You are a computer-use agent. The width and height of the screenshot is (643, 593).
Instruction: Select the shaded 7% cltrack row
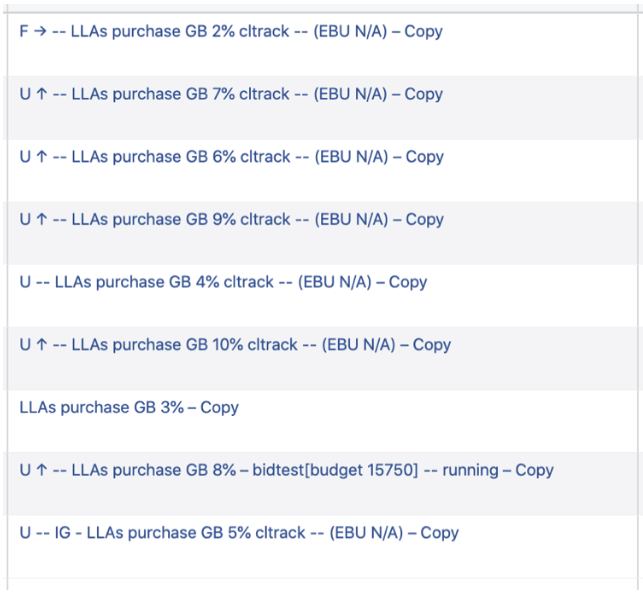point(231,94)
